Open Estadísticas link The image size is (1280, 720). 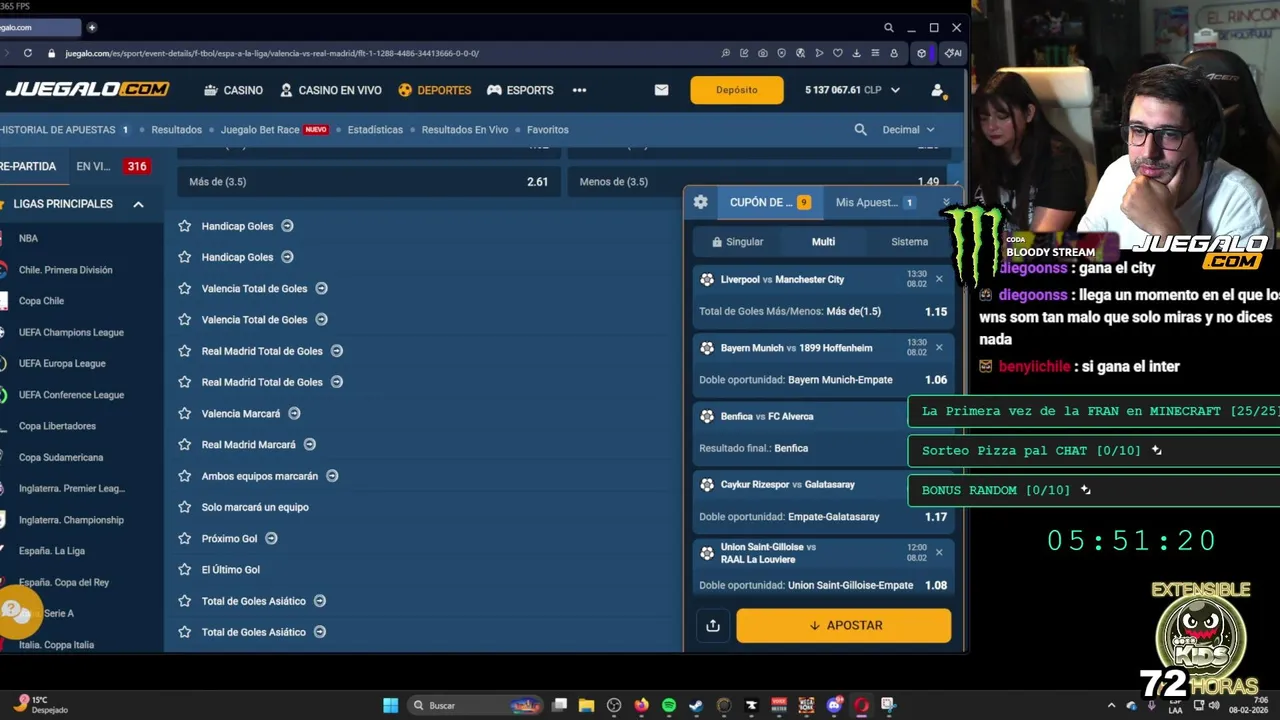coord(375,130)
